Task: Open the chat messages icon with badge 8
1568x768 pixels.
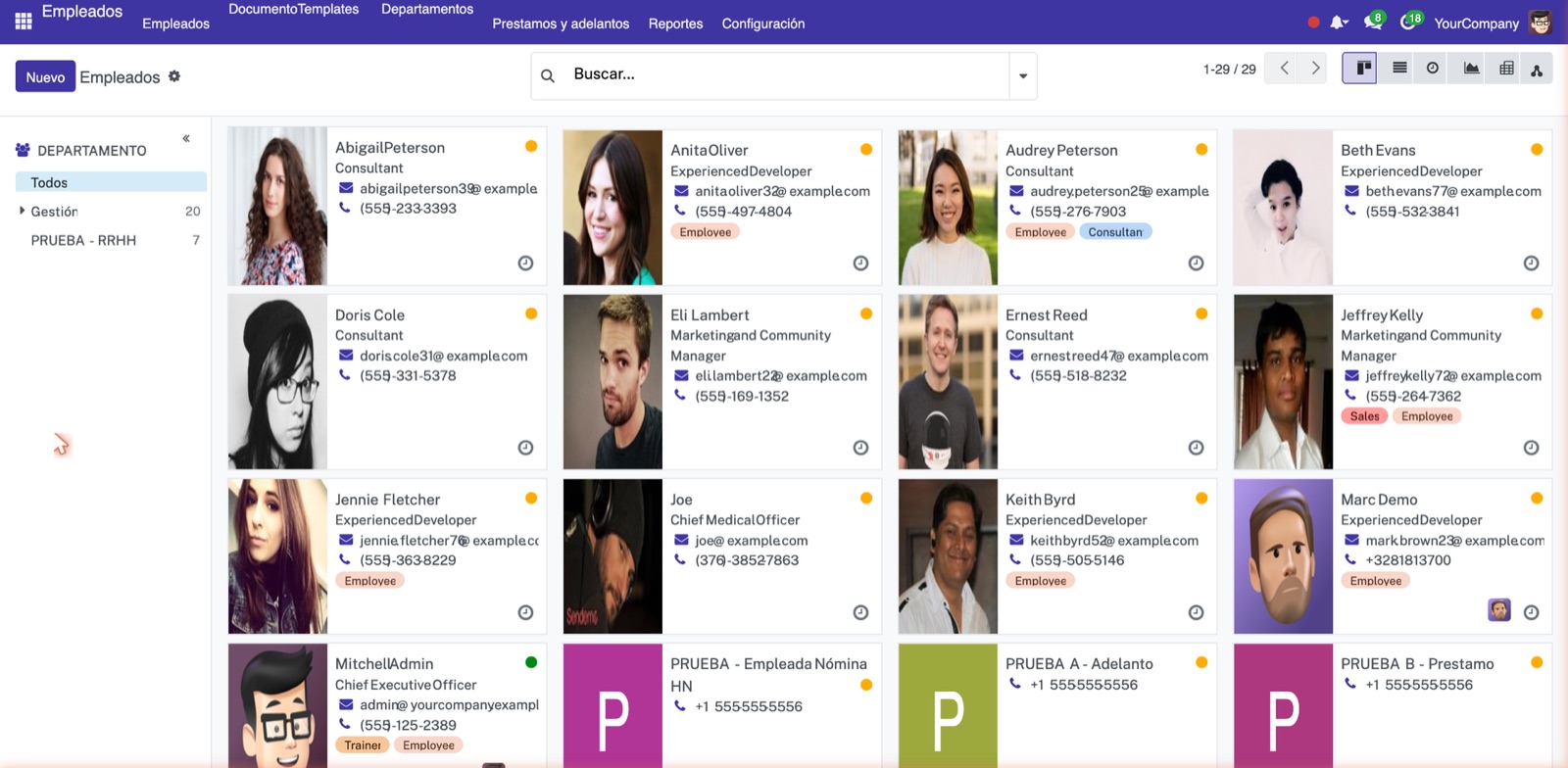Action: click(1373, 22)
